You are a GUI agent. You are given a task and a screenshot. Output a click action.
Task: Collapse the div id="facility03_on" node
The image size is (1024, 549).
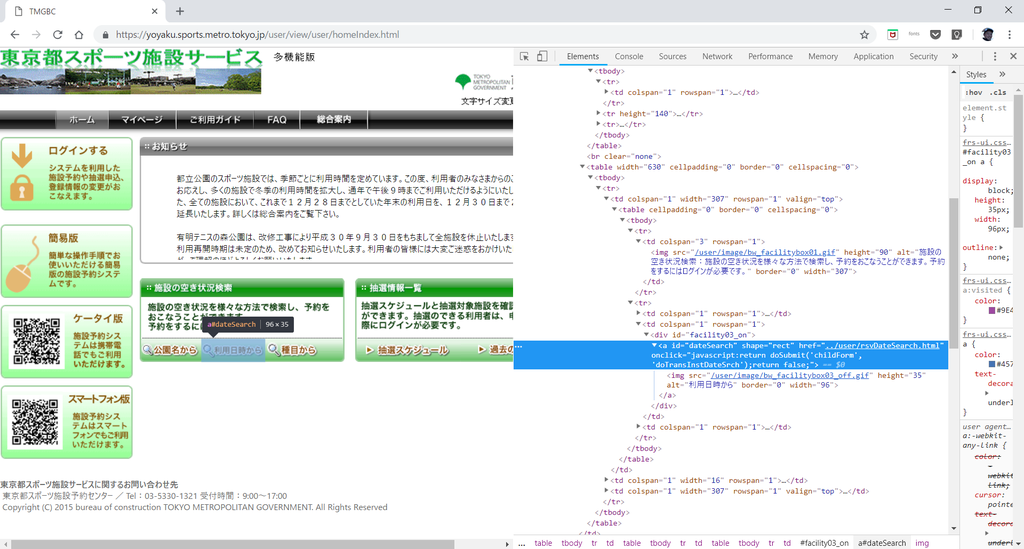[647, 335]
